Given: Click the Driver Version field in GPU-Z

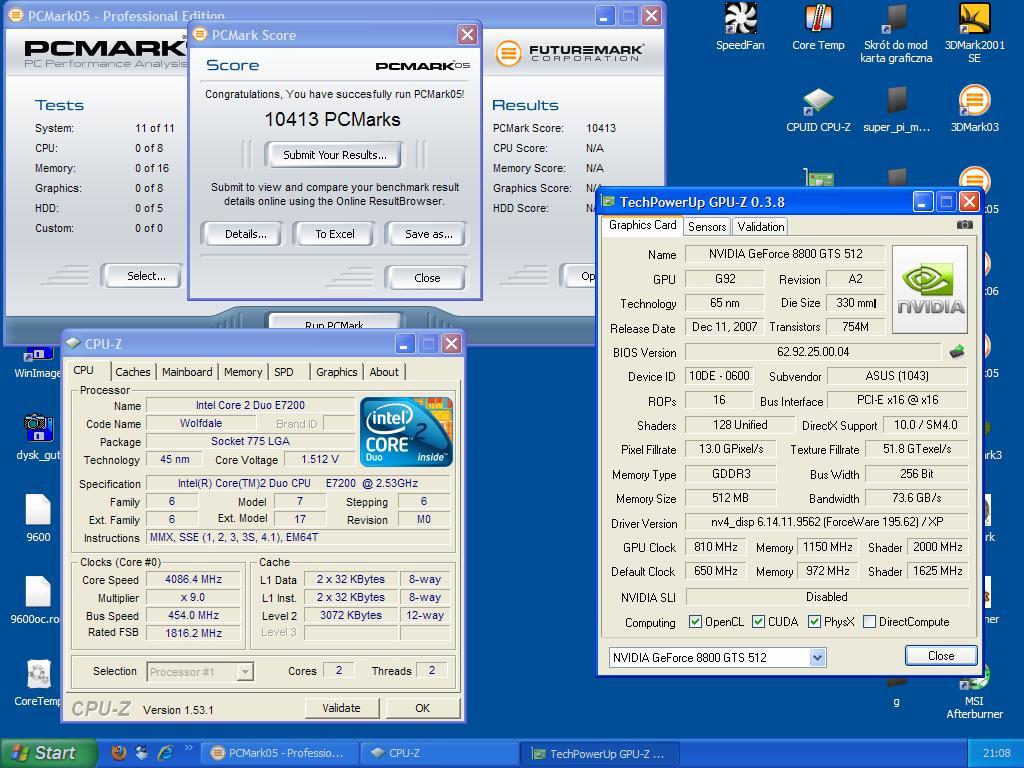Looking at the screenshot, I should point(826,522).
